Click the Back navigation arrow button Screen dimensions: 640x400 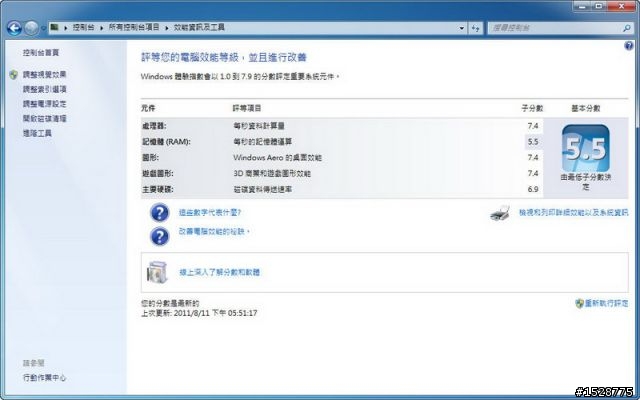point(14,28)
